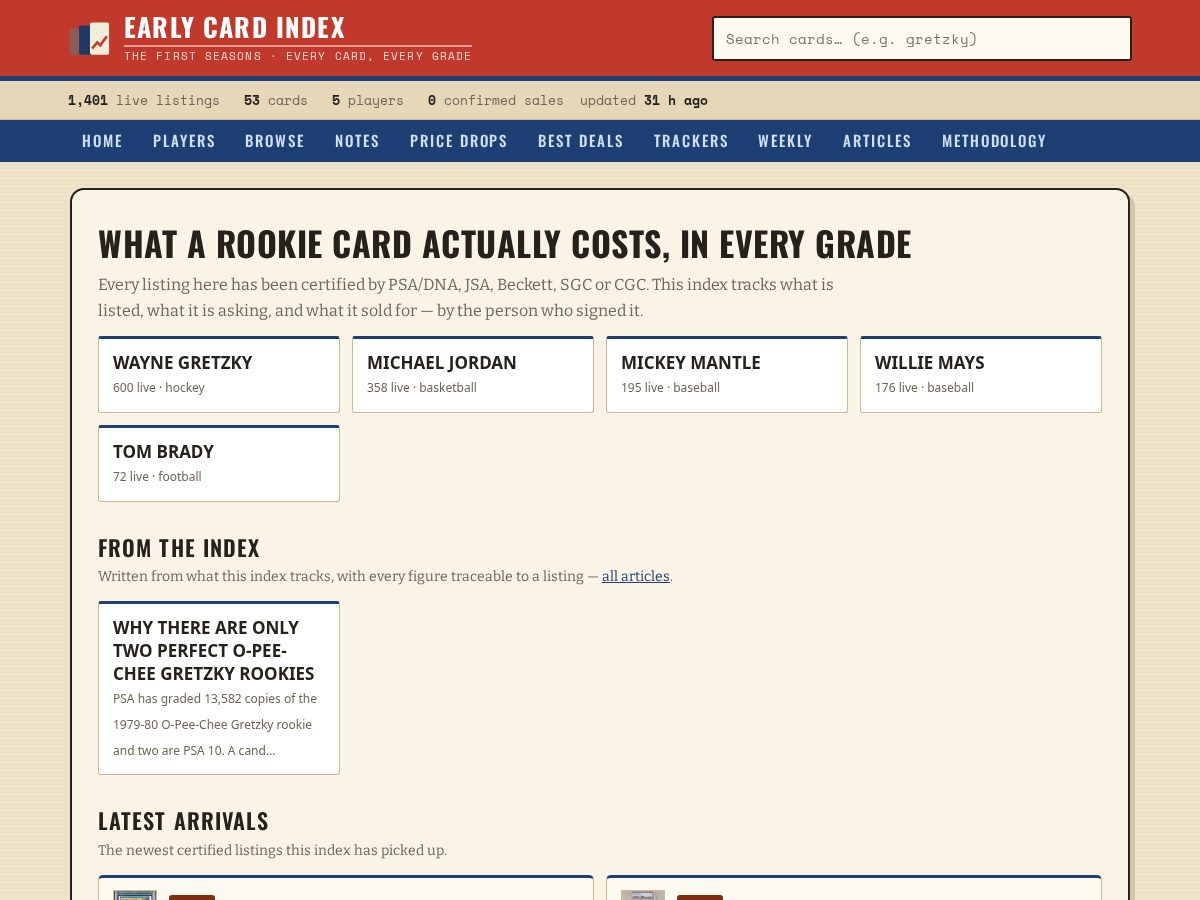Click the Early Card Index logo icon
The image size is (1200, 900).
coord(90,39)
